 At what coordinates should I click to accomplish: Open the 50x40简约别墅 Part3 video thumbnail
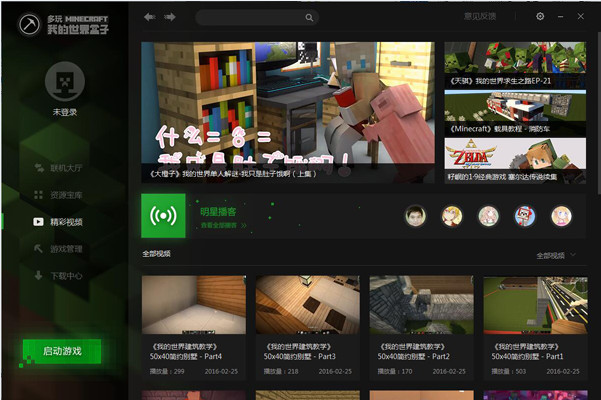[x=308, y=305]
